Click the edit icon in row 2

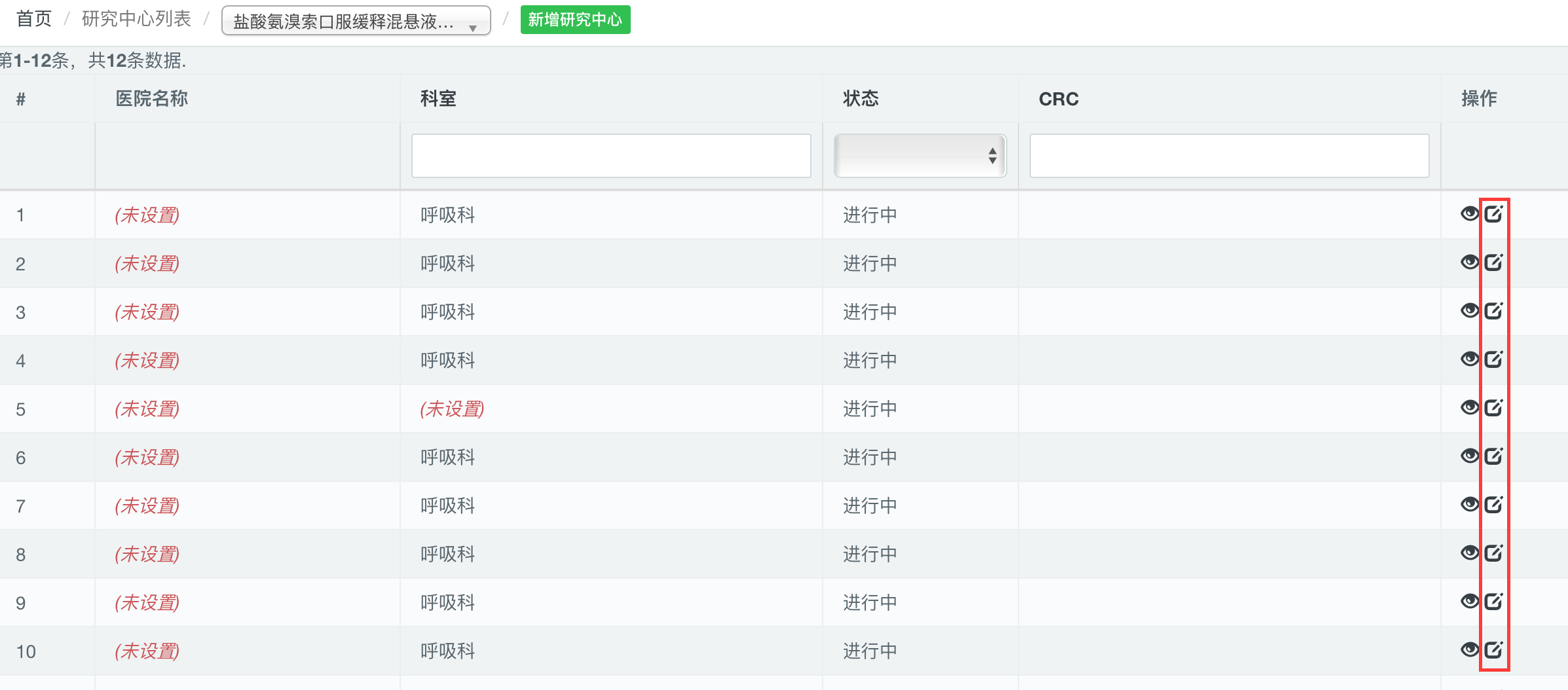(x=1493, y=262)
